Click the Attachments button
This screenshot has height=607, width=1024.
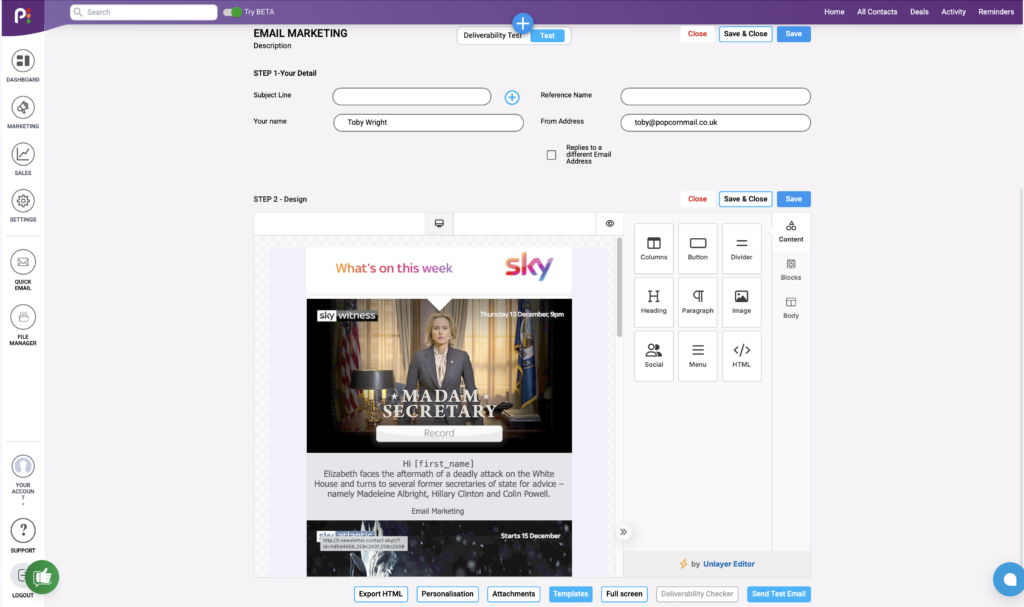point(513,594)
